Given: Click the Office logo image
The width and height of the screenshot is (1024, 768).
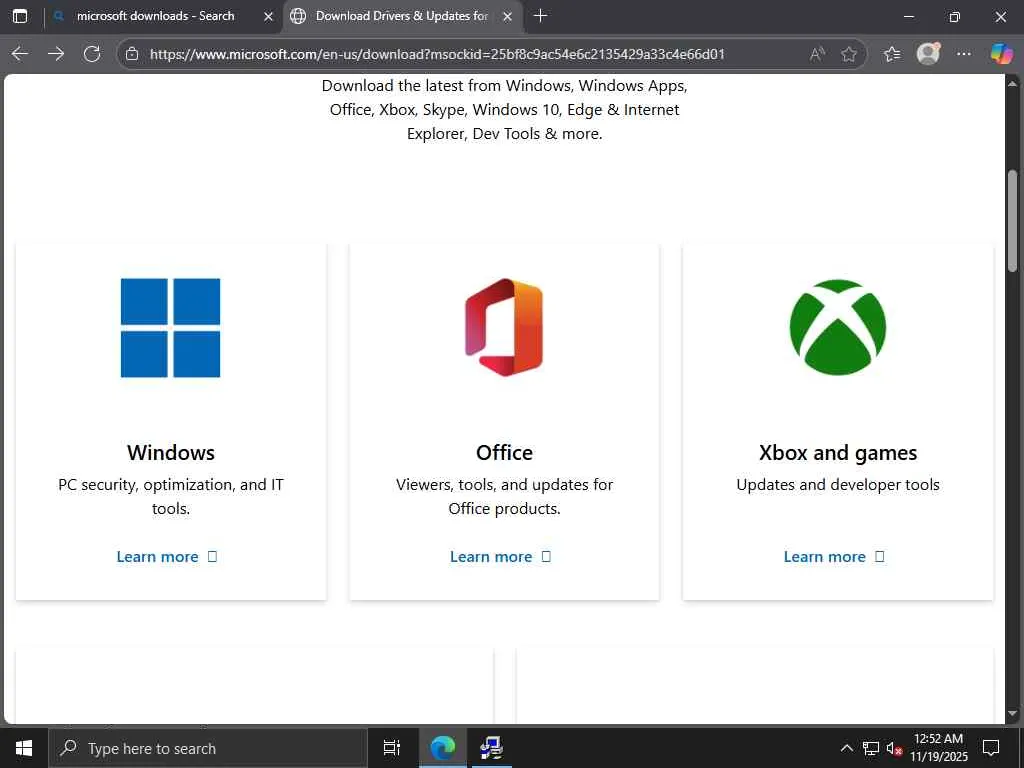Looking at the screenshot, I should 504,327.
